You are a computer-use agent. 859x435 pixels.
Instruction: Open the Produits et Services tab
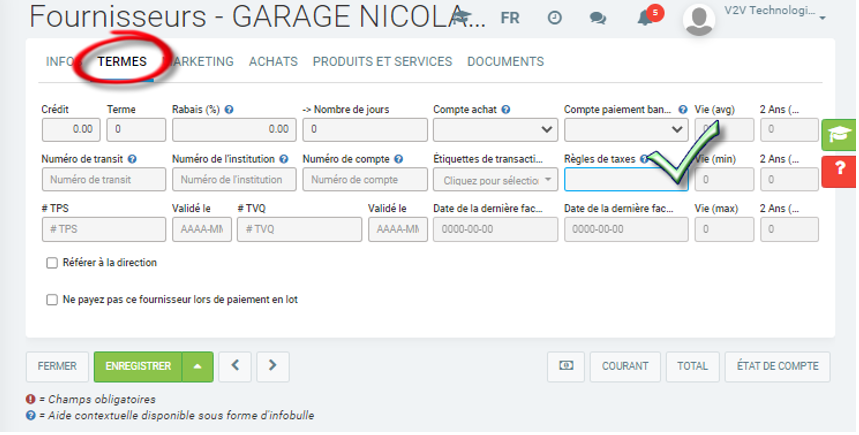tap(382, 62)
